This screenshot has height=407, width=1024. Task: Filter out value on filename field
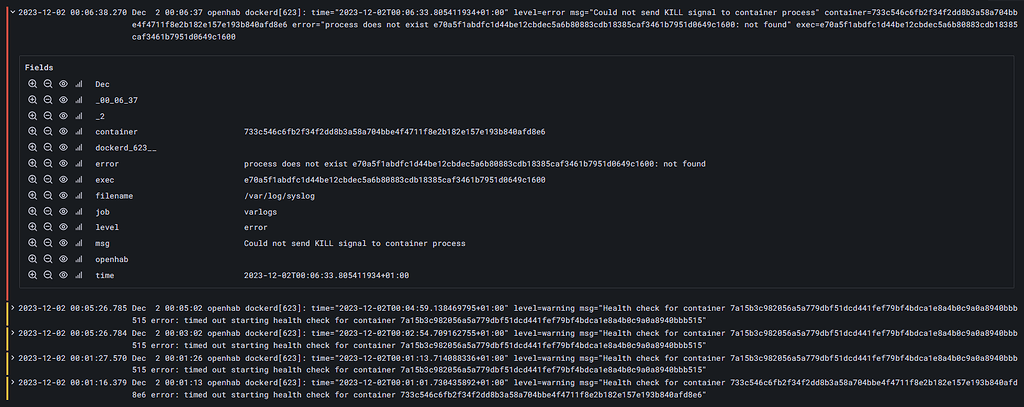[48, 196]
